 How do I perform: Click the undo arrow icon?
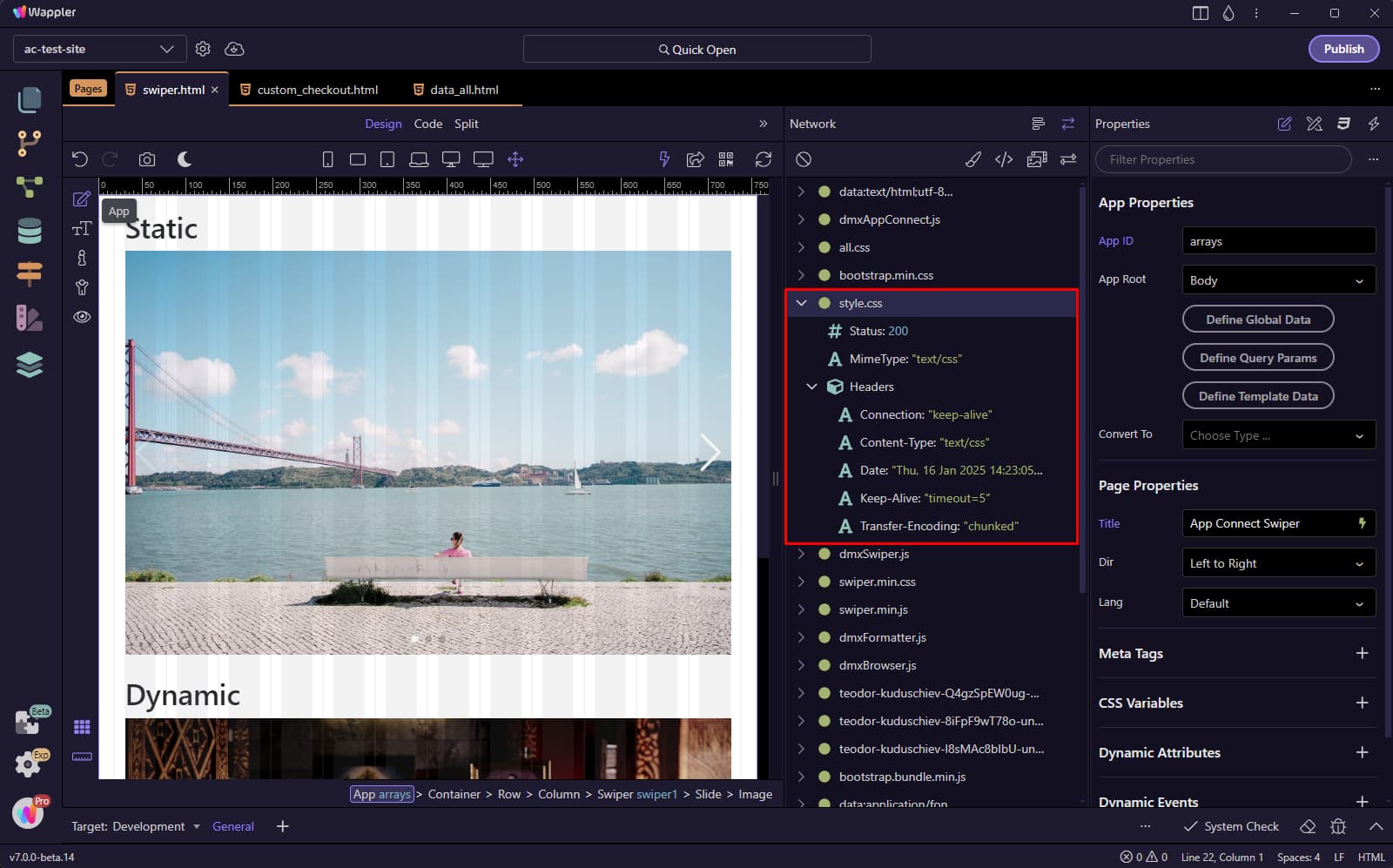(80, 159)
